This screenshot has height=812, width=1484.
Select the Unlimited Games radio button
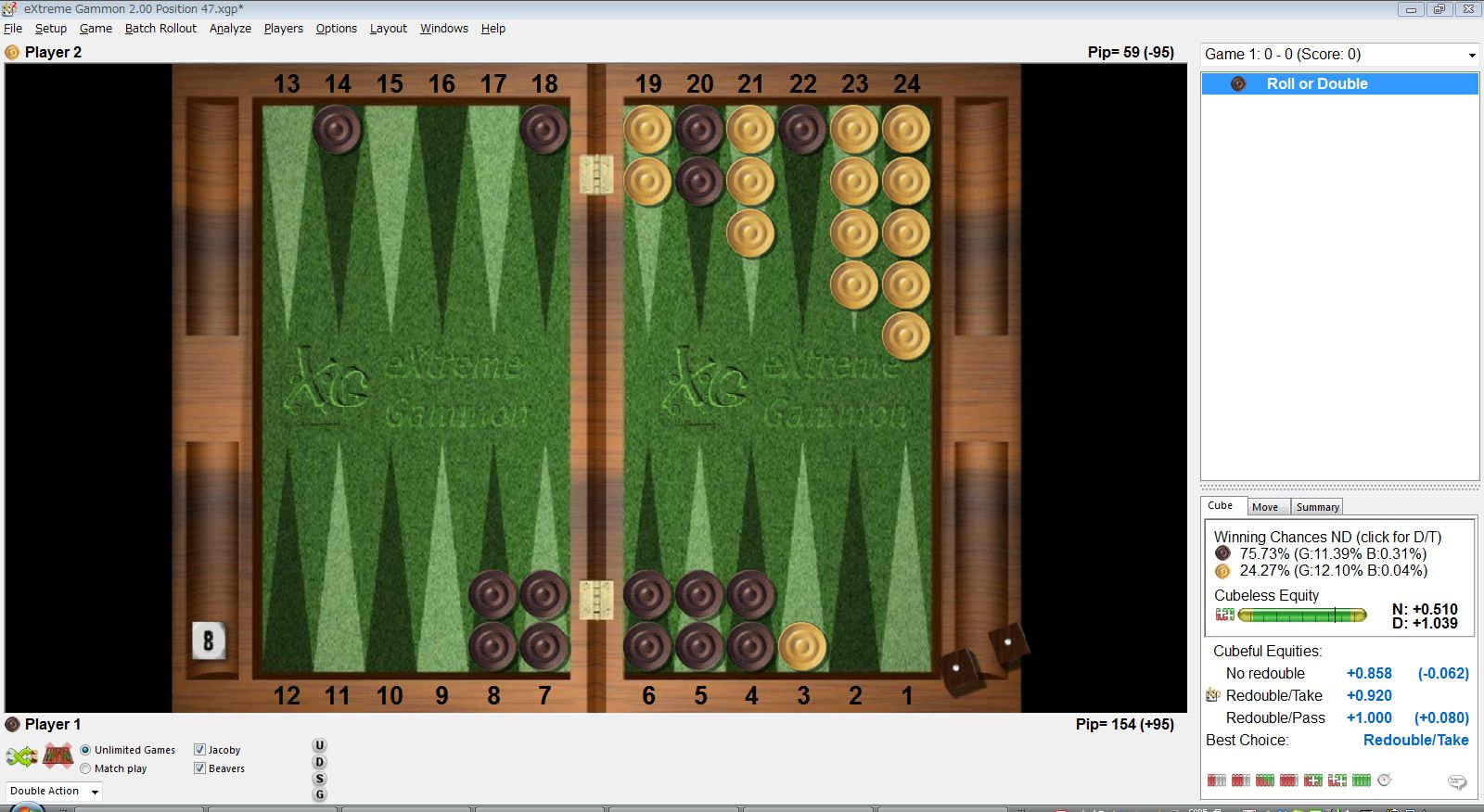coord(85,750)
